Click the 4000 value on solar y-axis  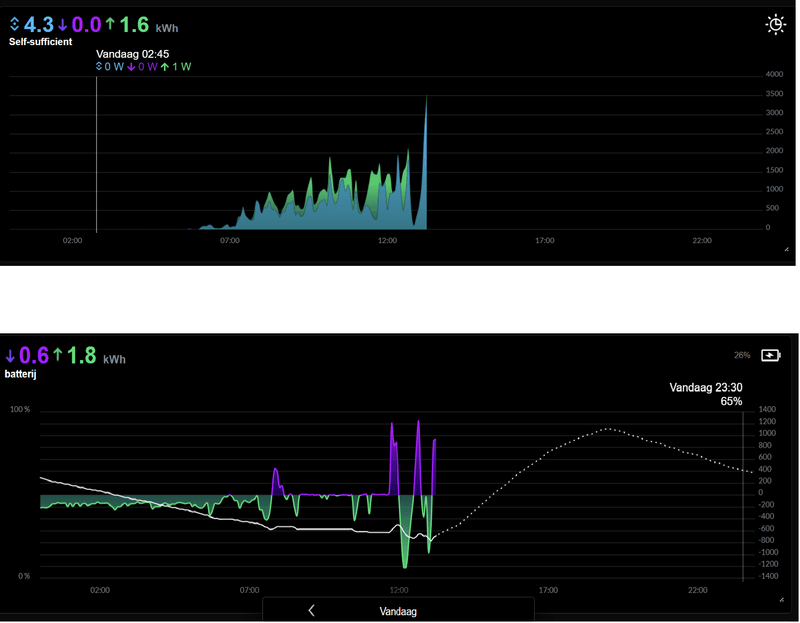pyautogui.click(x=774, y=74)
